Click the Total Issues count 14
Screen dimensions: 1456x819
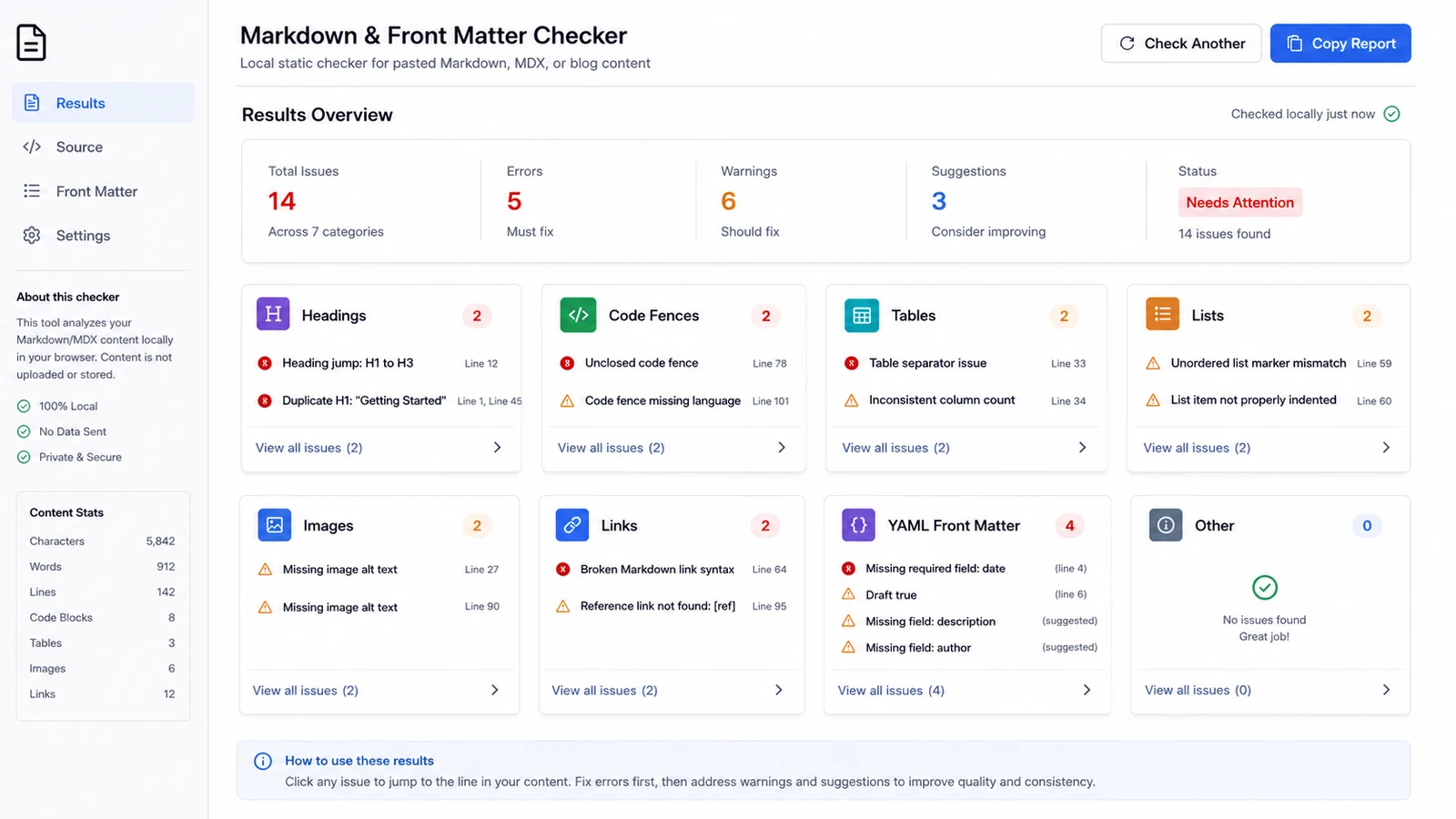(282, 201)
